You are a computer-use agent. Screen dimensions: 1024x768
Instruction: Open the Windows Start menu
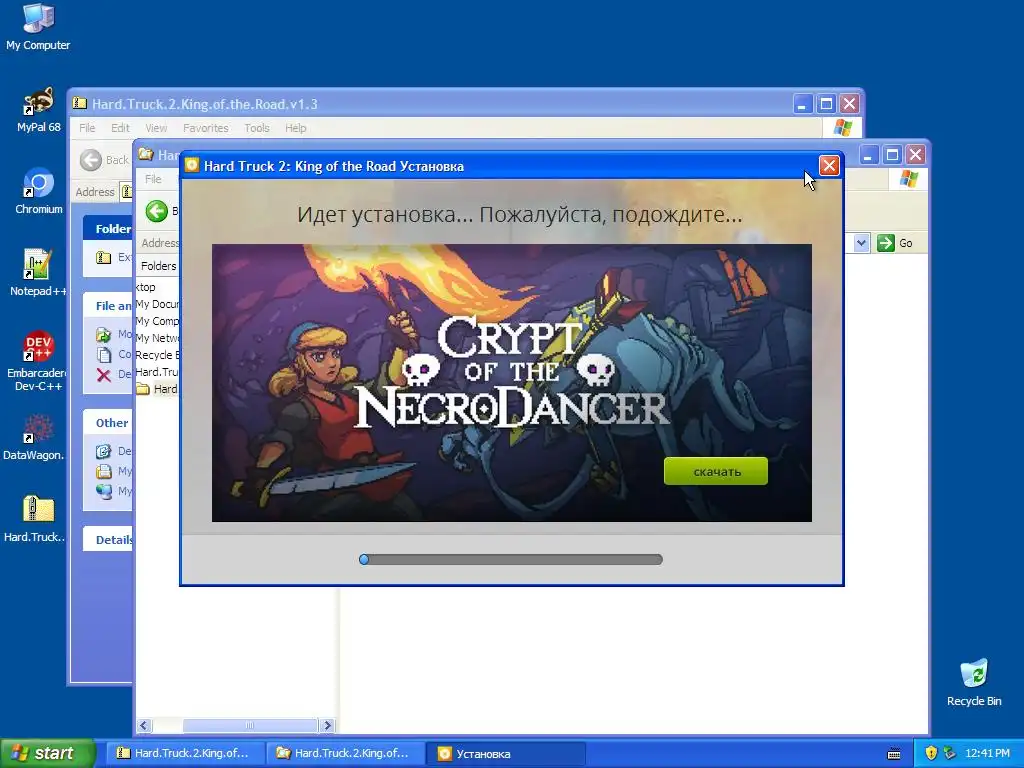point(47,753)
